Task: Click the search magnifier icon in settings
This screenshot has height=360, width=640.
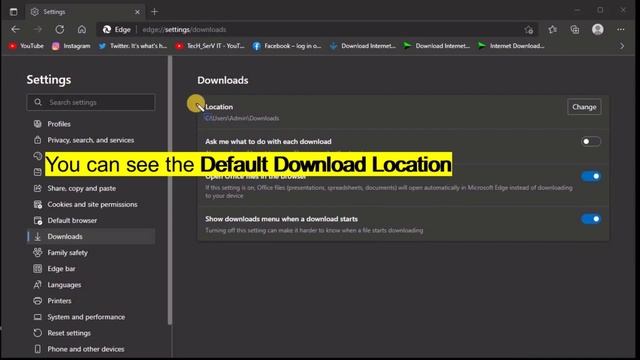Action: click(x=38, y=102)
